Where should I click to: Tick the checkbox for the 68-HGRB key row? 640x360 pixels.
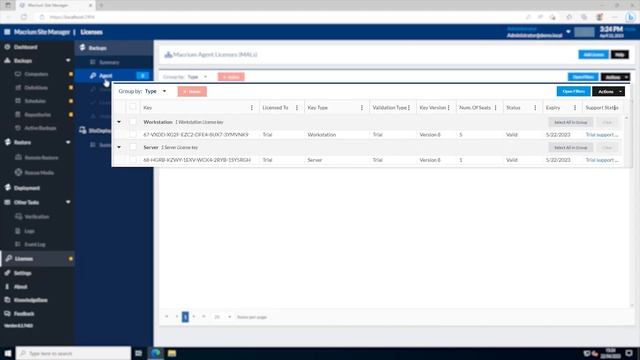click(x=133, y=160)
